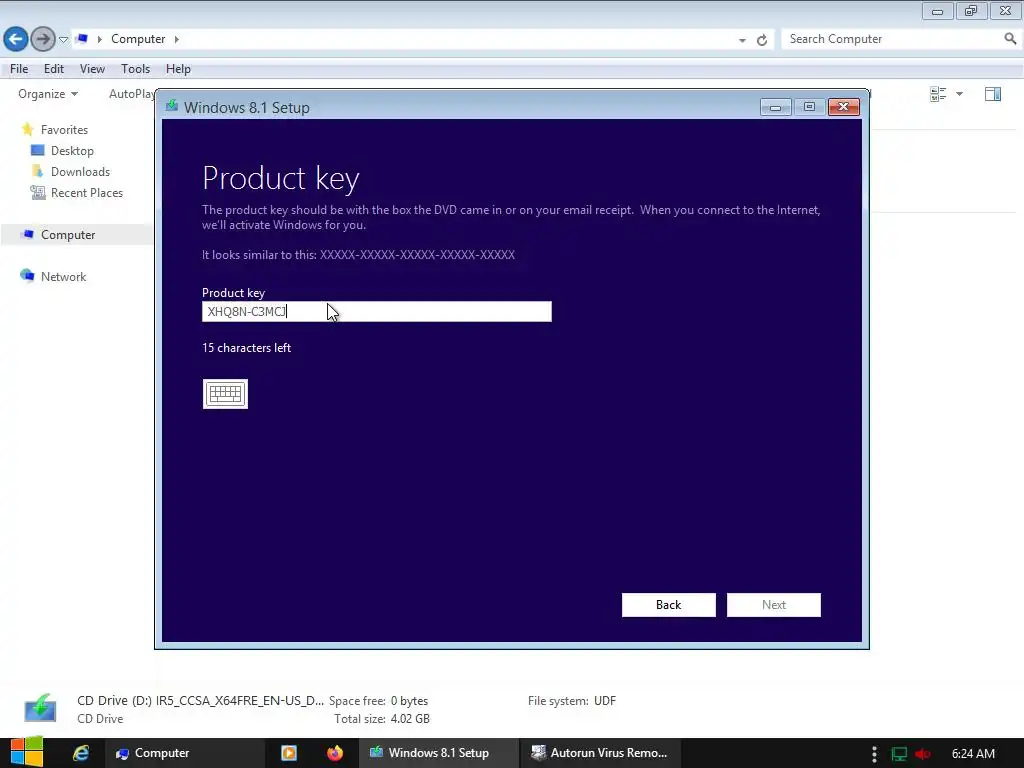
Task: Click the search magnifier icon
Action: point(1010,39)
